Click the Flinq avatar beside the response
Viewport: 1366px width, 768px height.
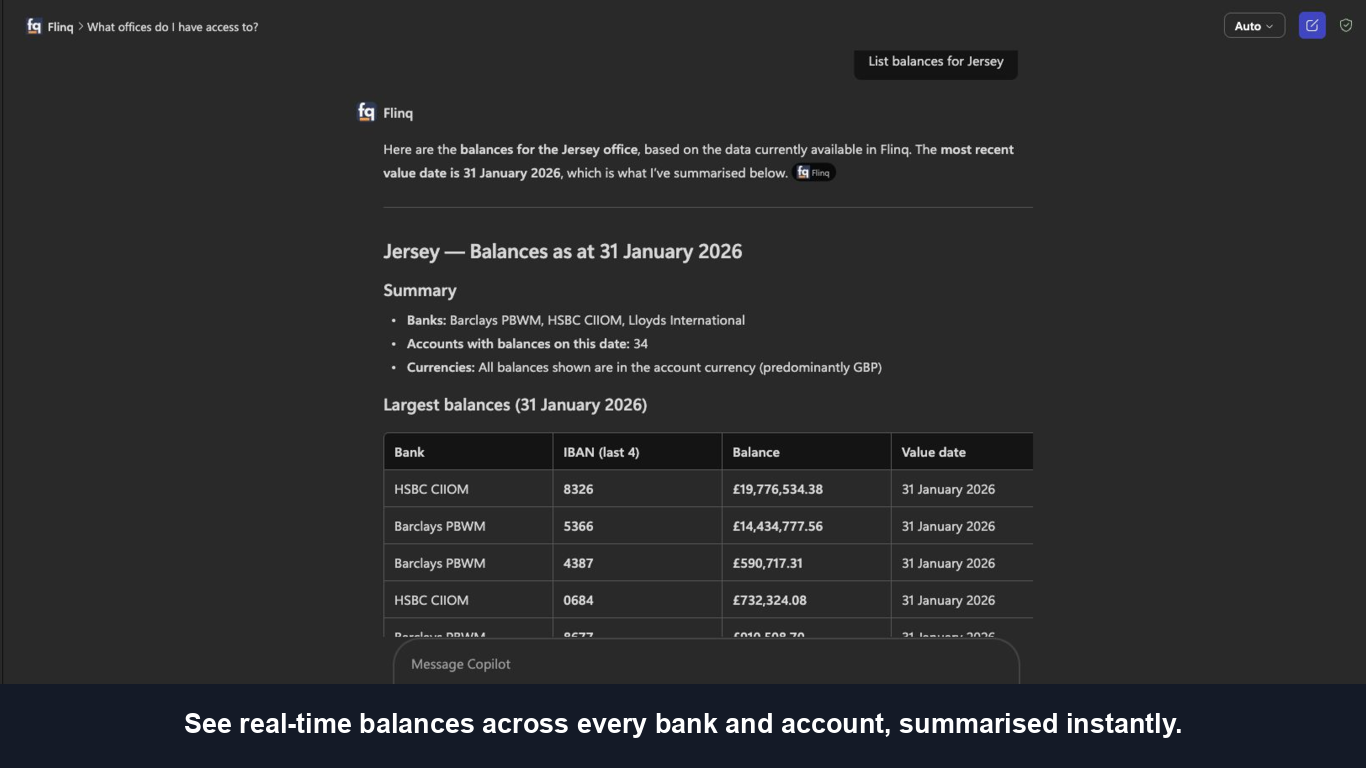[367, 112]
